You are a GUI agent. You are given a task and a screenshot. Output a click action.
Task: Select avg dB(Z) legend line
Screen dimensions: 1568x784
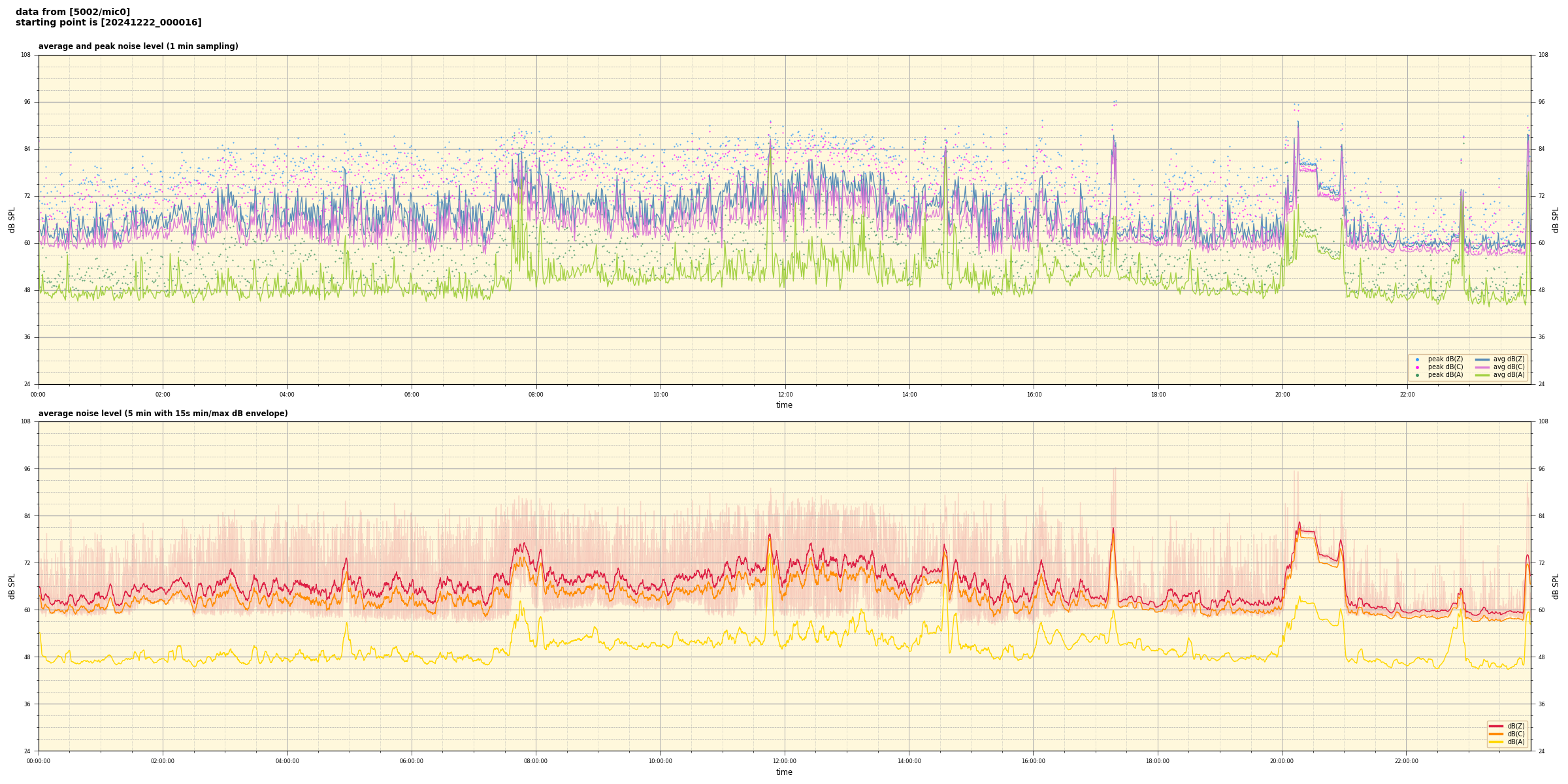click(1482, 359)
